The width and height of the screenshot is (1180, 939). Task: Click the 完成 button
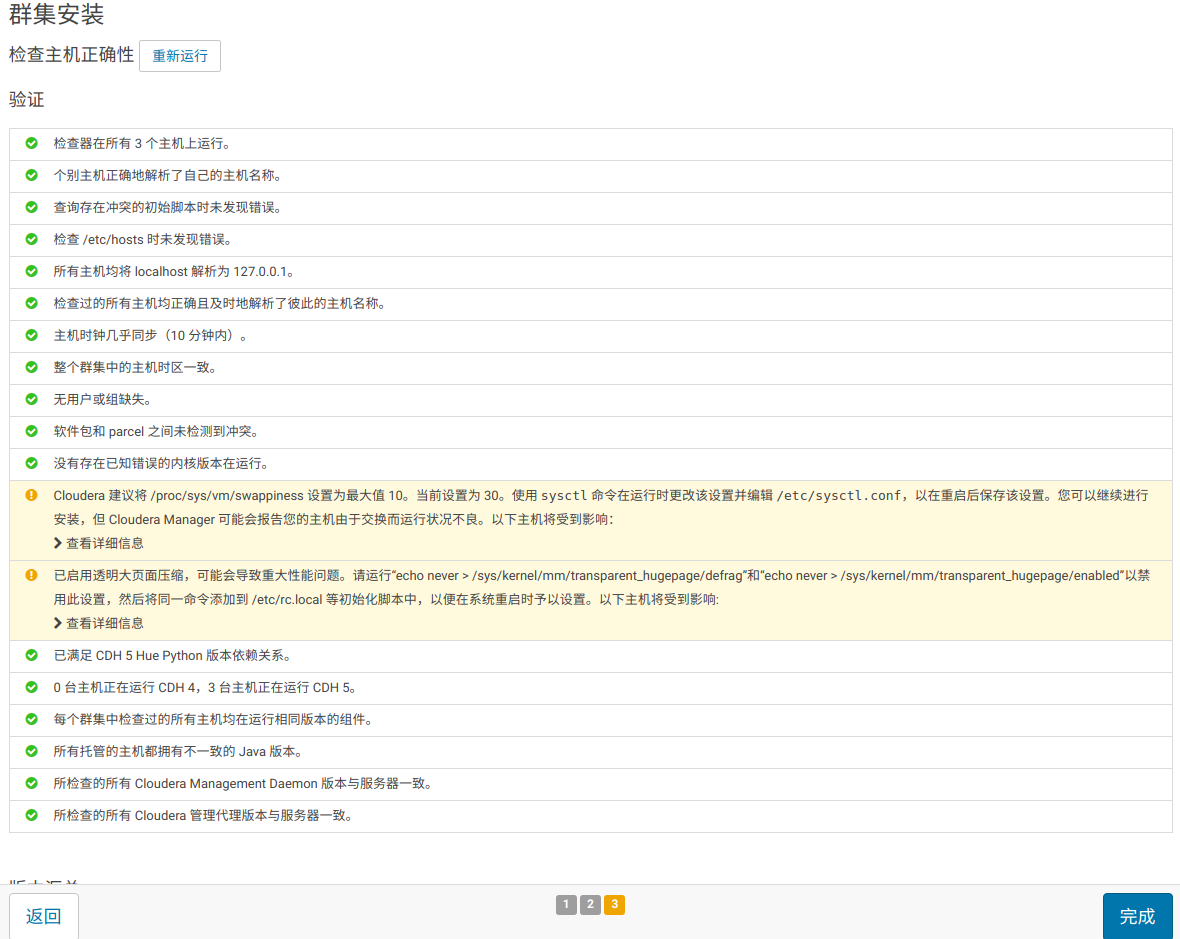click(1137, 916)
